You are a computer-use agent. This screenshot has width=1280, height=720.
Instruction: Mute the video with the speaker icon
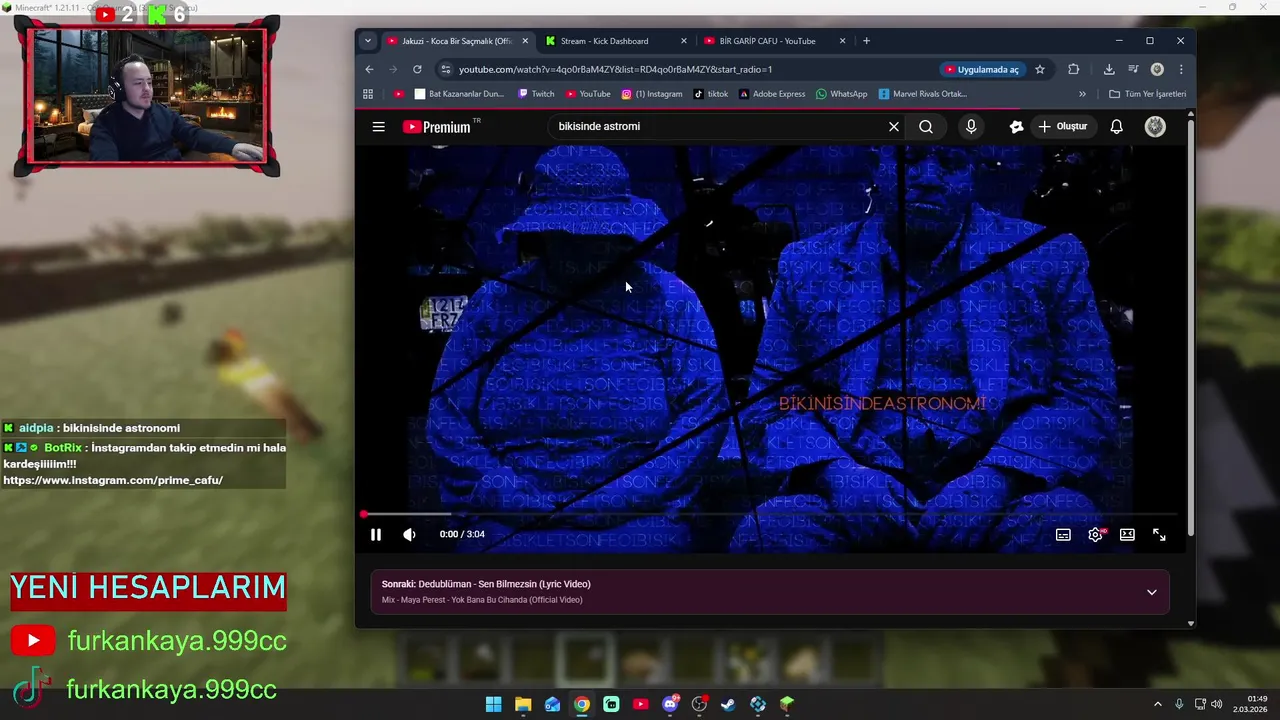409,535
